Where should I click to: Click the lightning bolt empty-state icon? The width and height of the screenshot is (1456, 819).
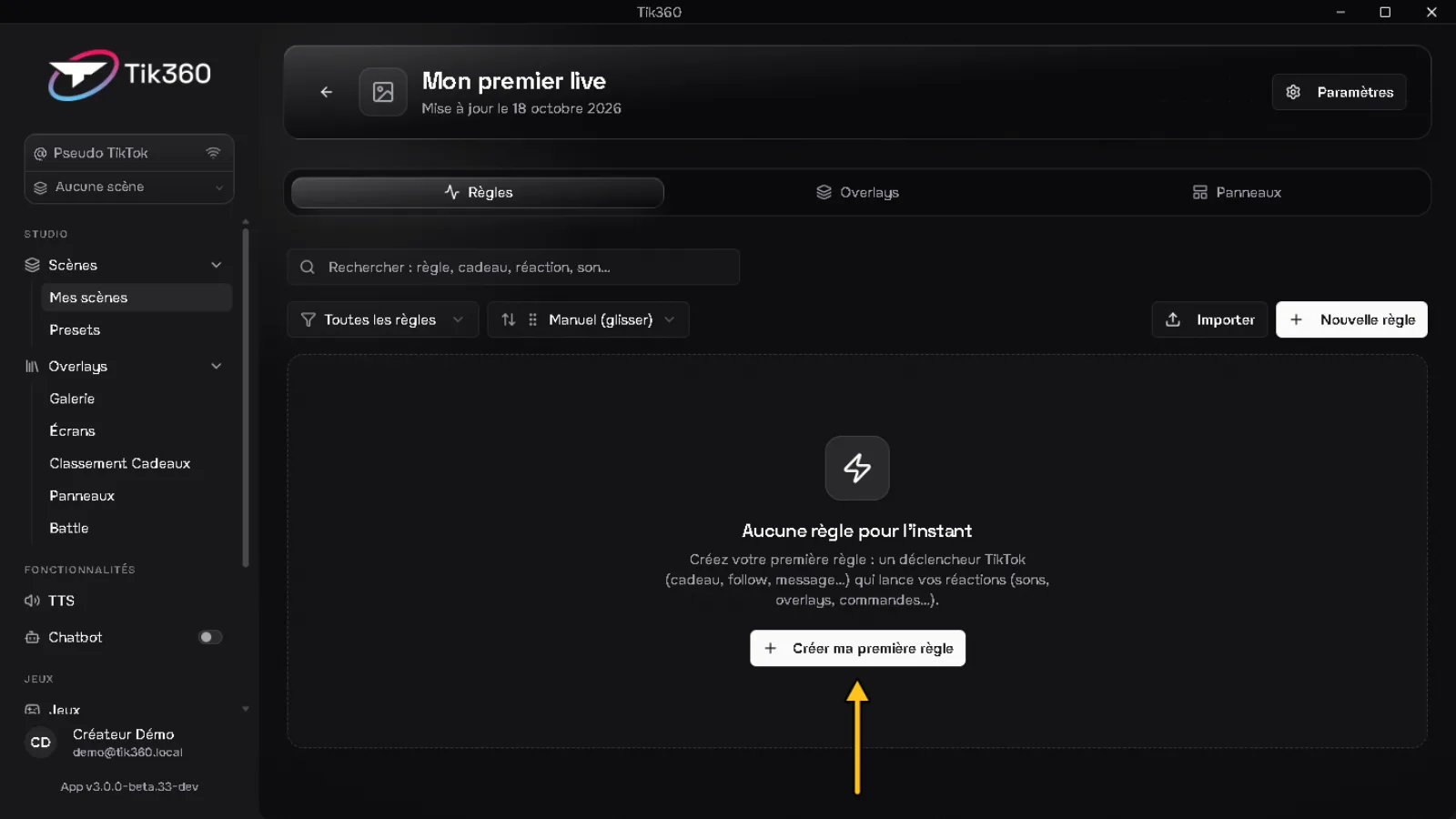click(x=857, y=468)
